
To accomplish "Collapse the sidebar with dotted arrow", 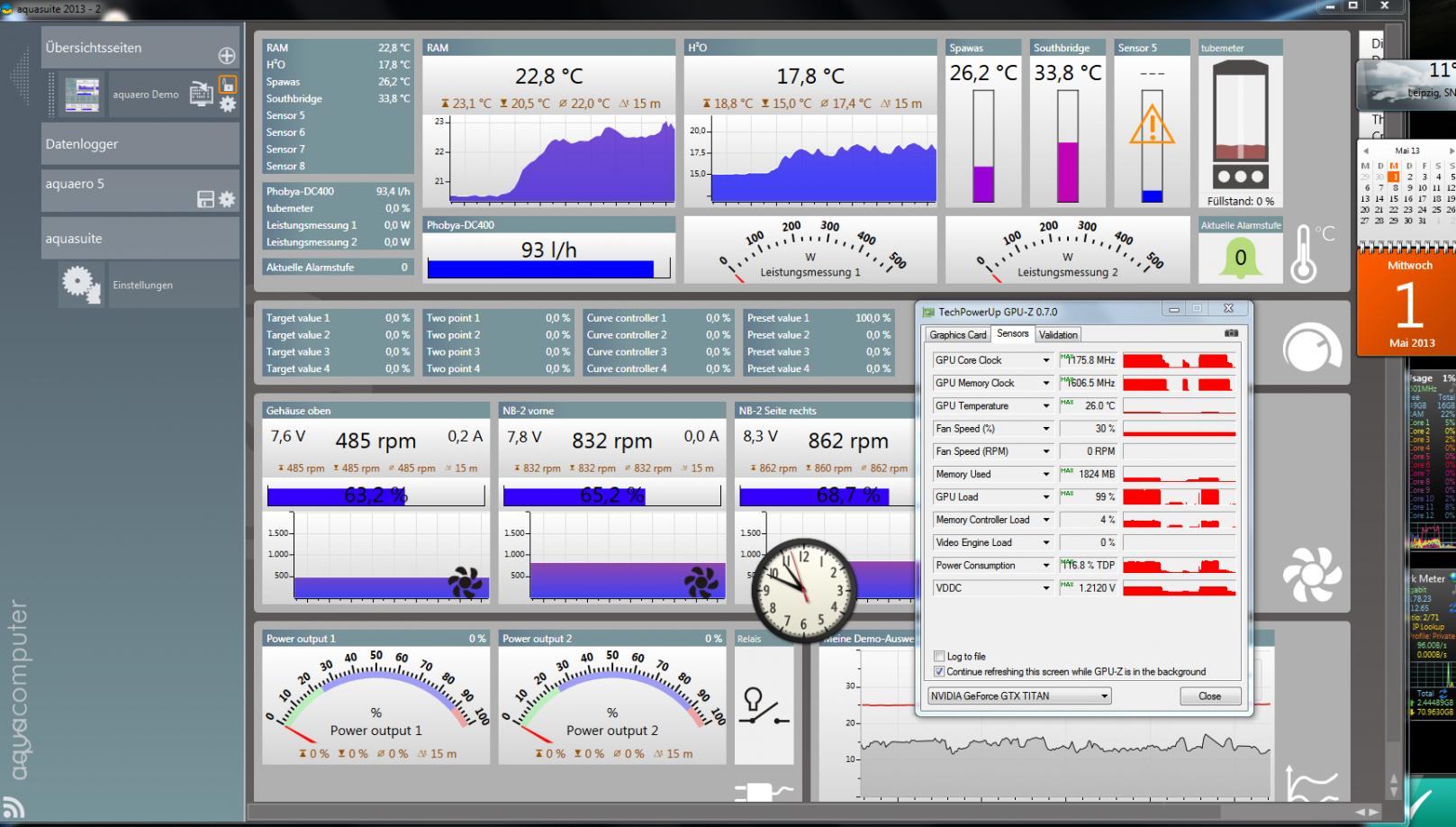I will [20, 77].
